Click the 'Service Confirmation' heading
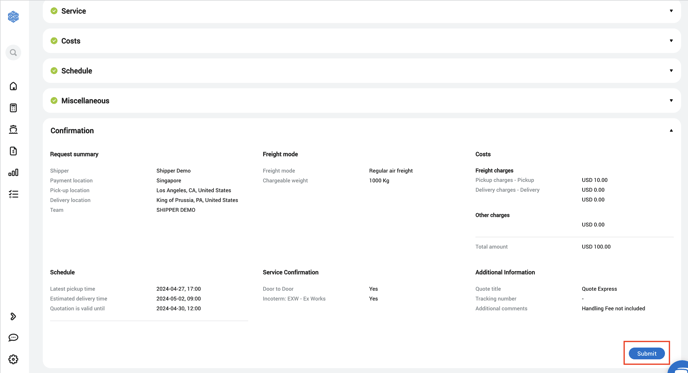The image size is (688, 373). coord(290,272)
